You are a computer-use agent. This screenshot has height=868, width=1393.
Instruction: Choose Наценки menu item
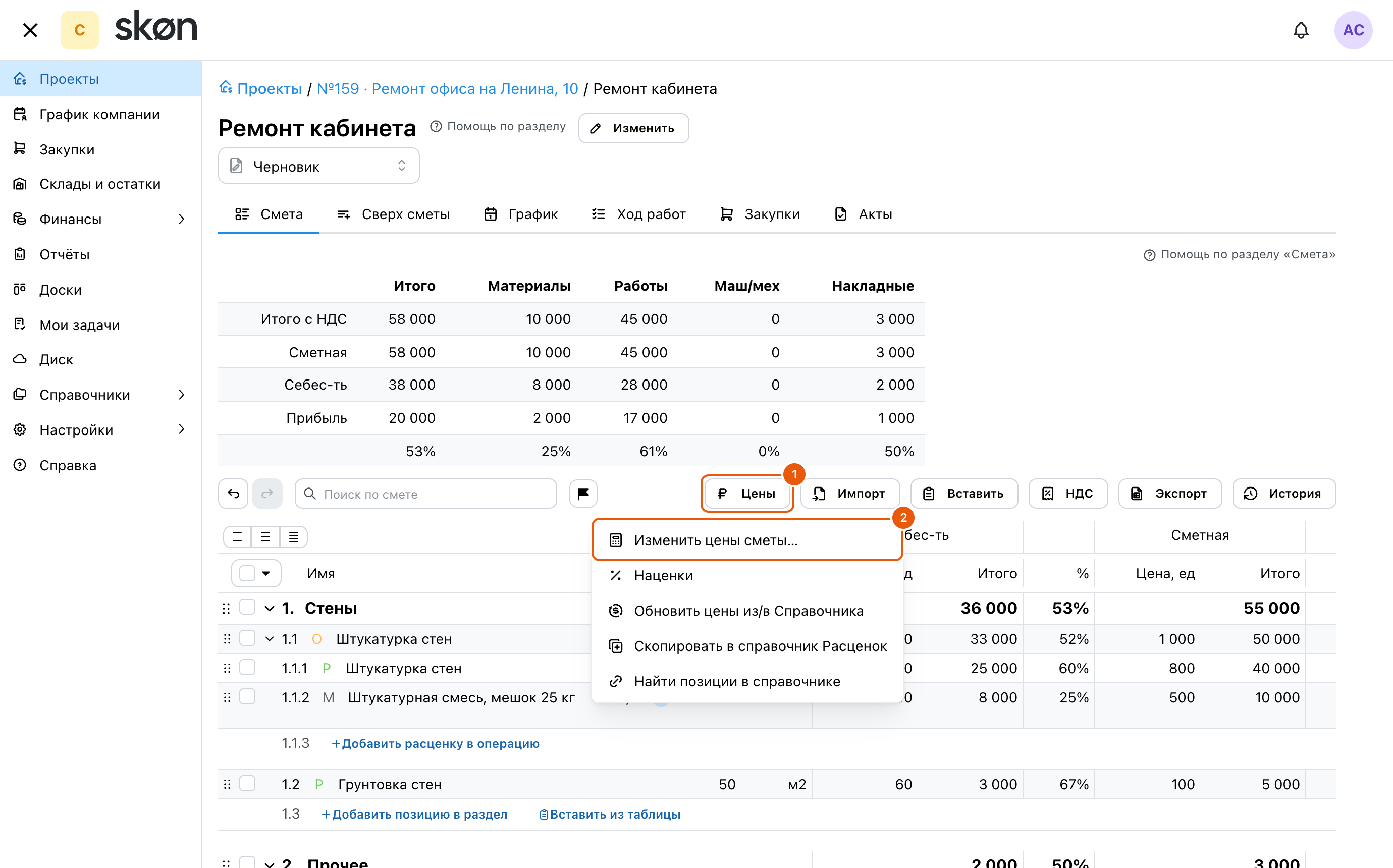coord(747,575)
